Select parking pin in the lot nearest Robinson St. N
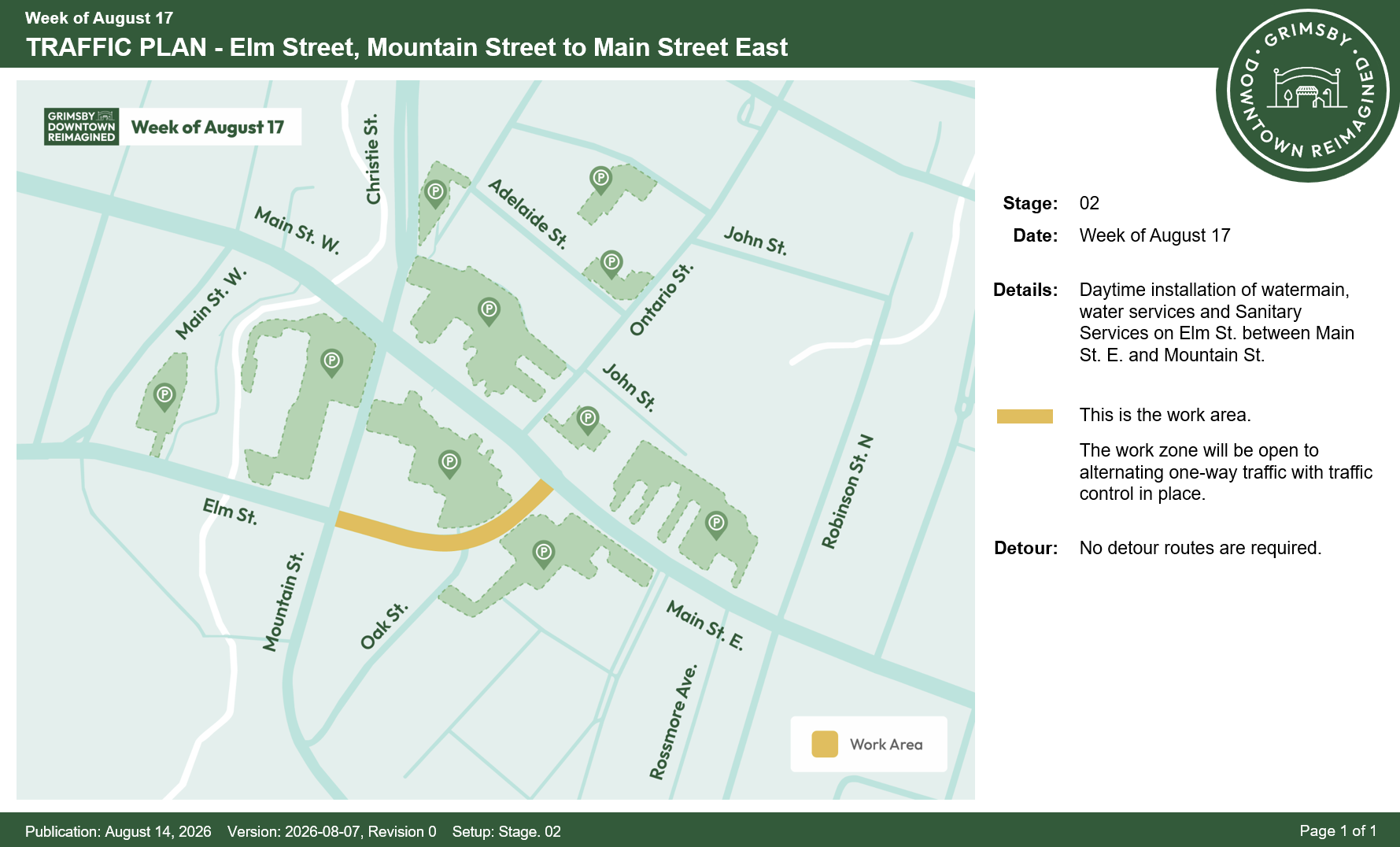1400x847 pixels. pos(716,523)
